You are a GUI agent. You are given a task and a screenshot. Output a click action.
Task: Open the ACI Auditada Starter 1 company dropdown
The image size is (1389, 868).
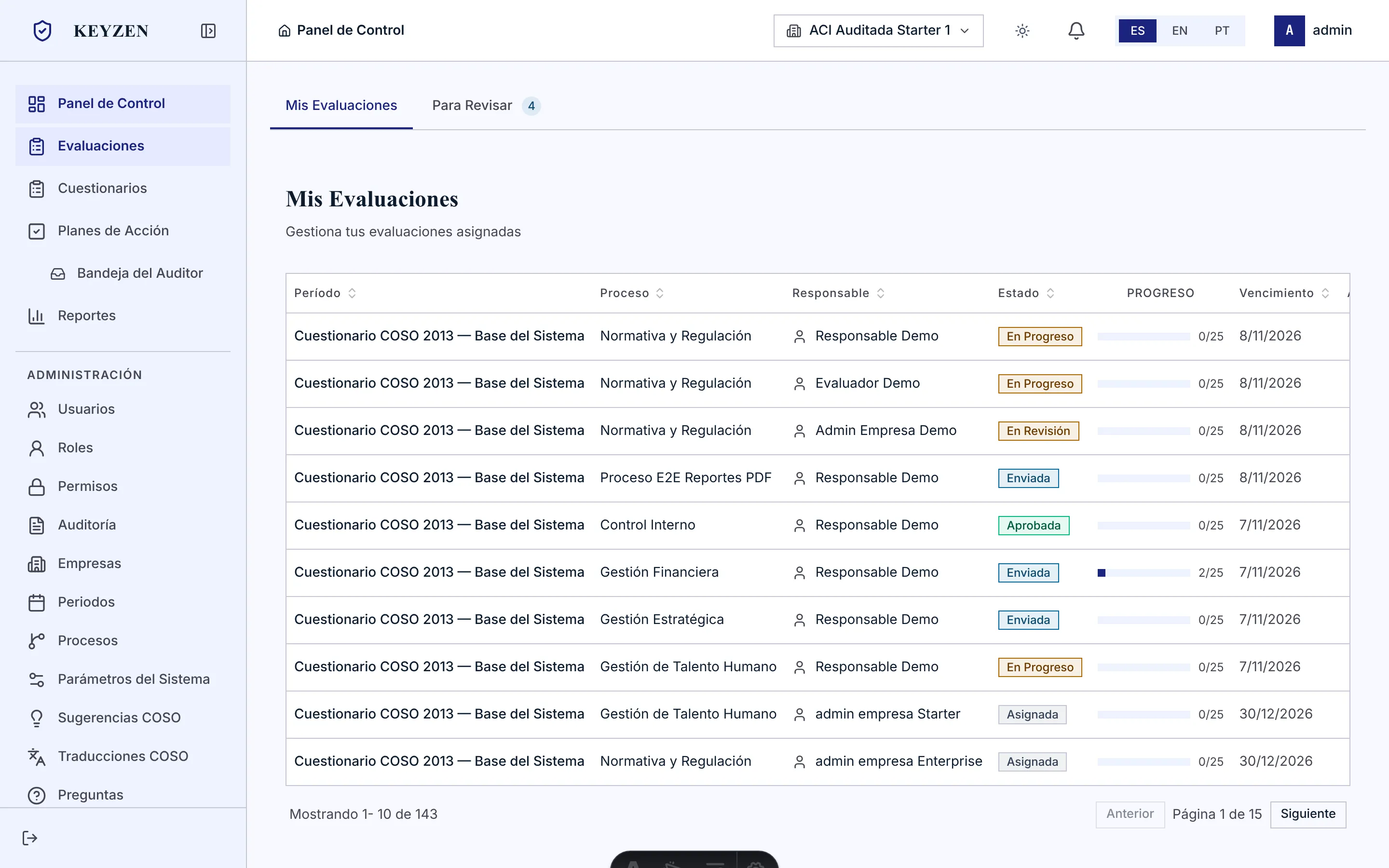pyautogui.click(x=878, y=30)
